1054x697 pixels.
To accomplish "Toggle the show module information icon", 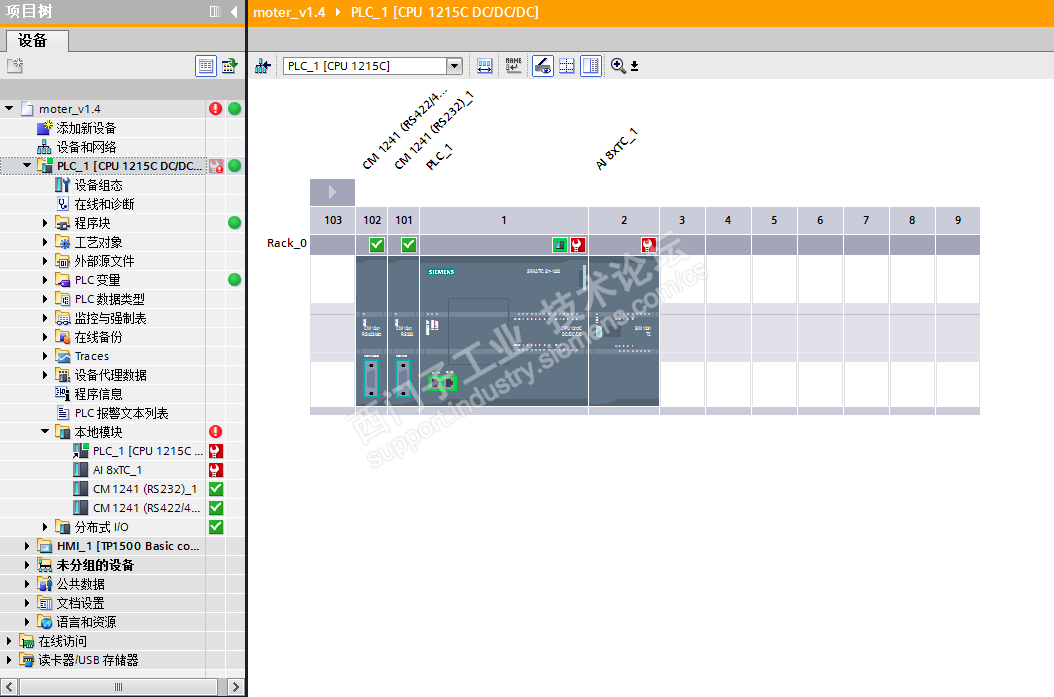I will [542, 66].
